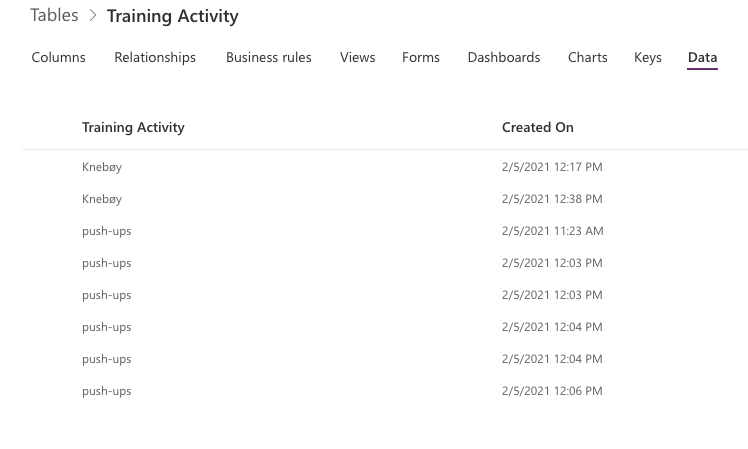Select the Views tab
Screen dimensions: 748x449
tap(357, 57)
